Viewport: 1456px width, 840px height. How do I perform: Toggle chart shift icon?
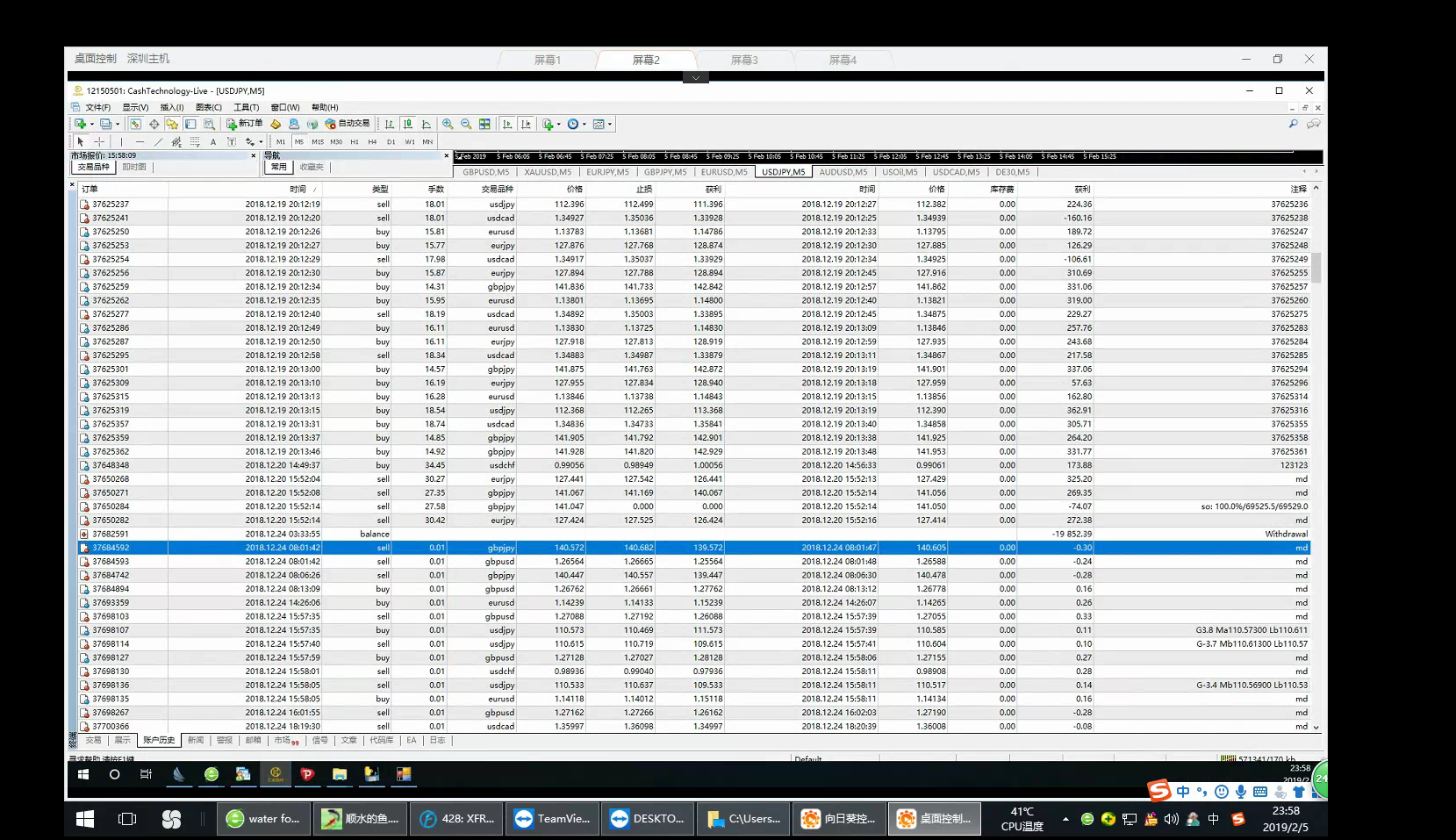click(x=526, y=124)
